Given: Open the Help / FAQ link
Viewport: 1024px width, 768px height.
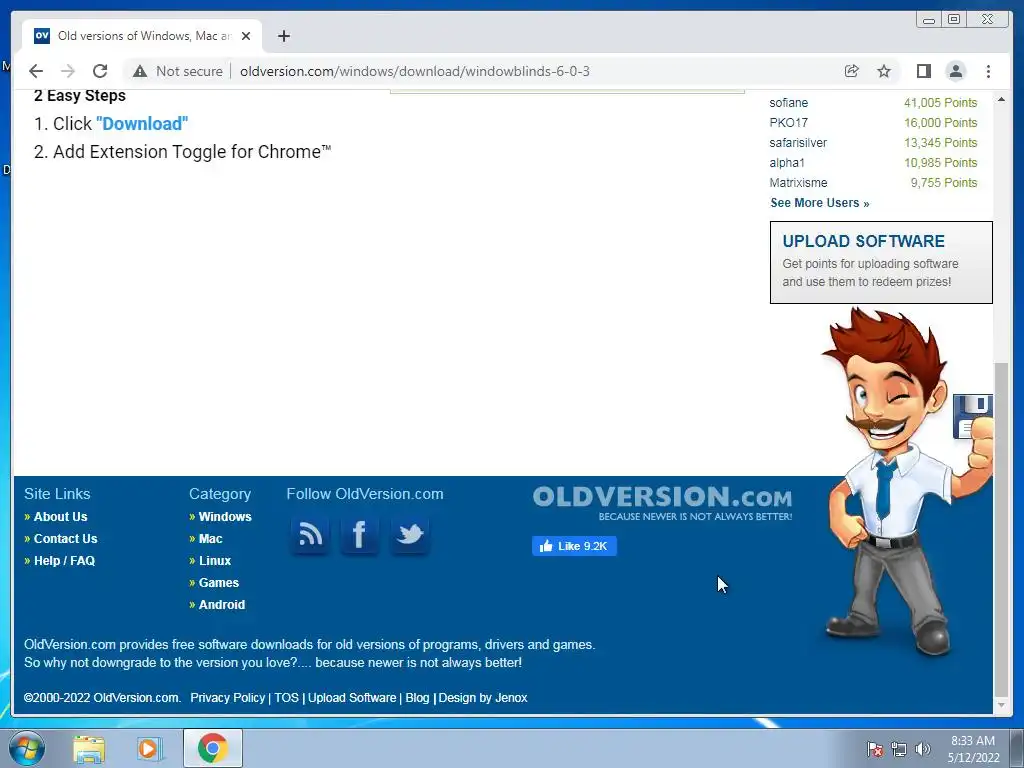Looking at the screenshot, I should [64, 561].
